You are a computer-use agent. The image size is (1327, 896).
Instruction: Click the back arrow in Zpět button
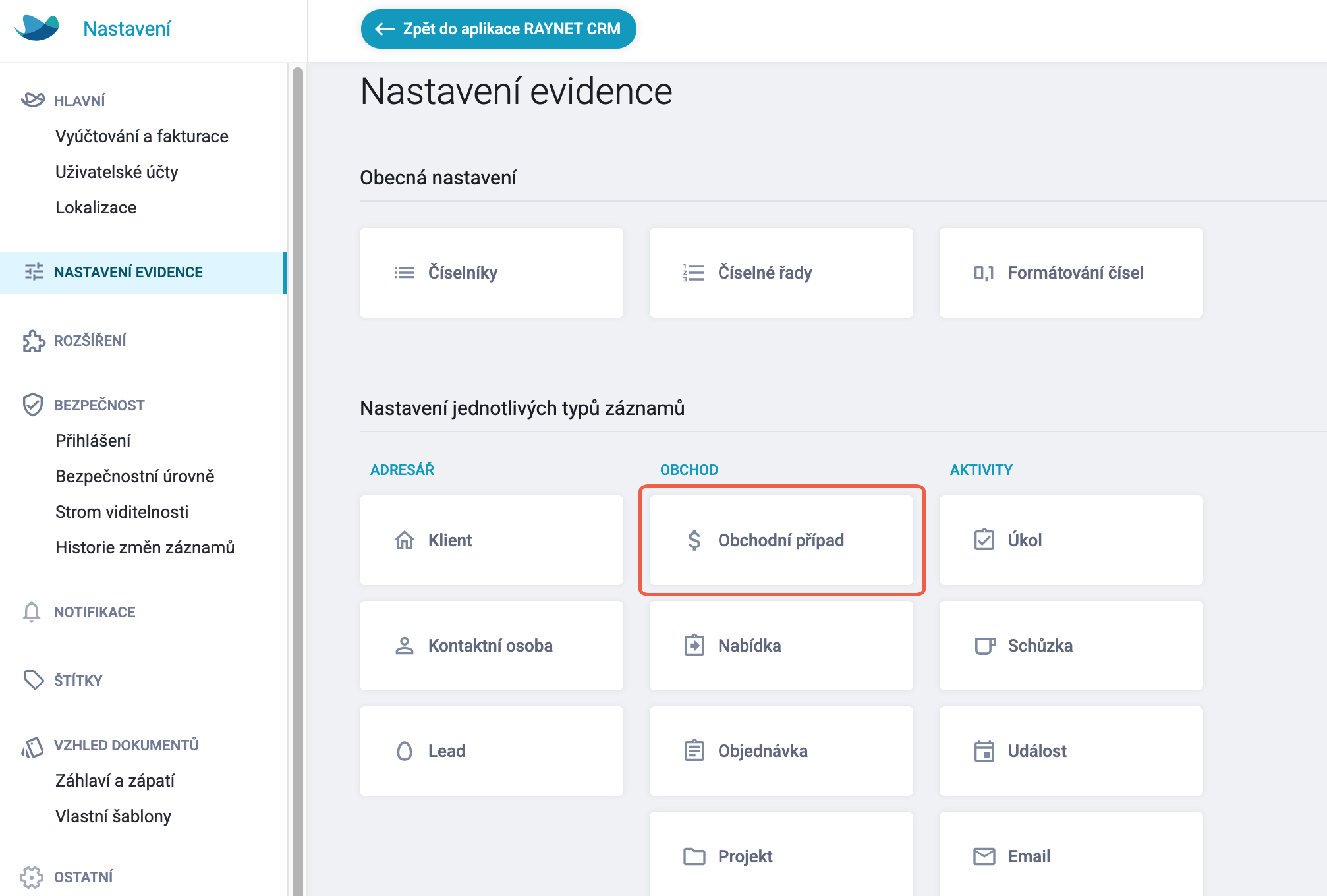(385, 29)
